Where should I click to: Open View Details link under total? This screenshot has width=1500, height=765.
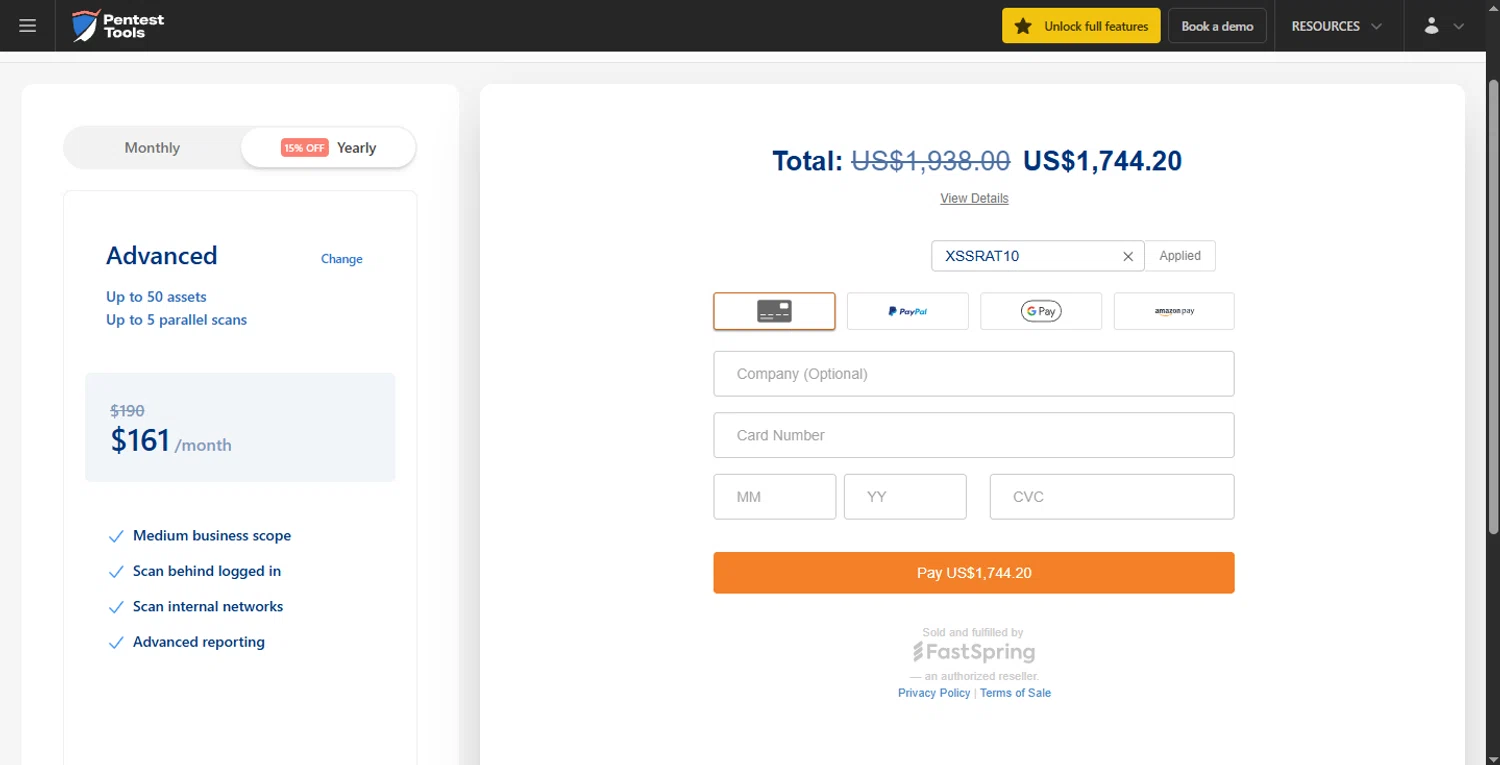[x=974, y=198]
